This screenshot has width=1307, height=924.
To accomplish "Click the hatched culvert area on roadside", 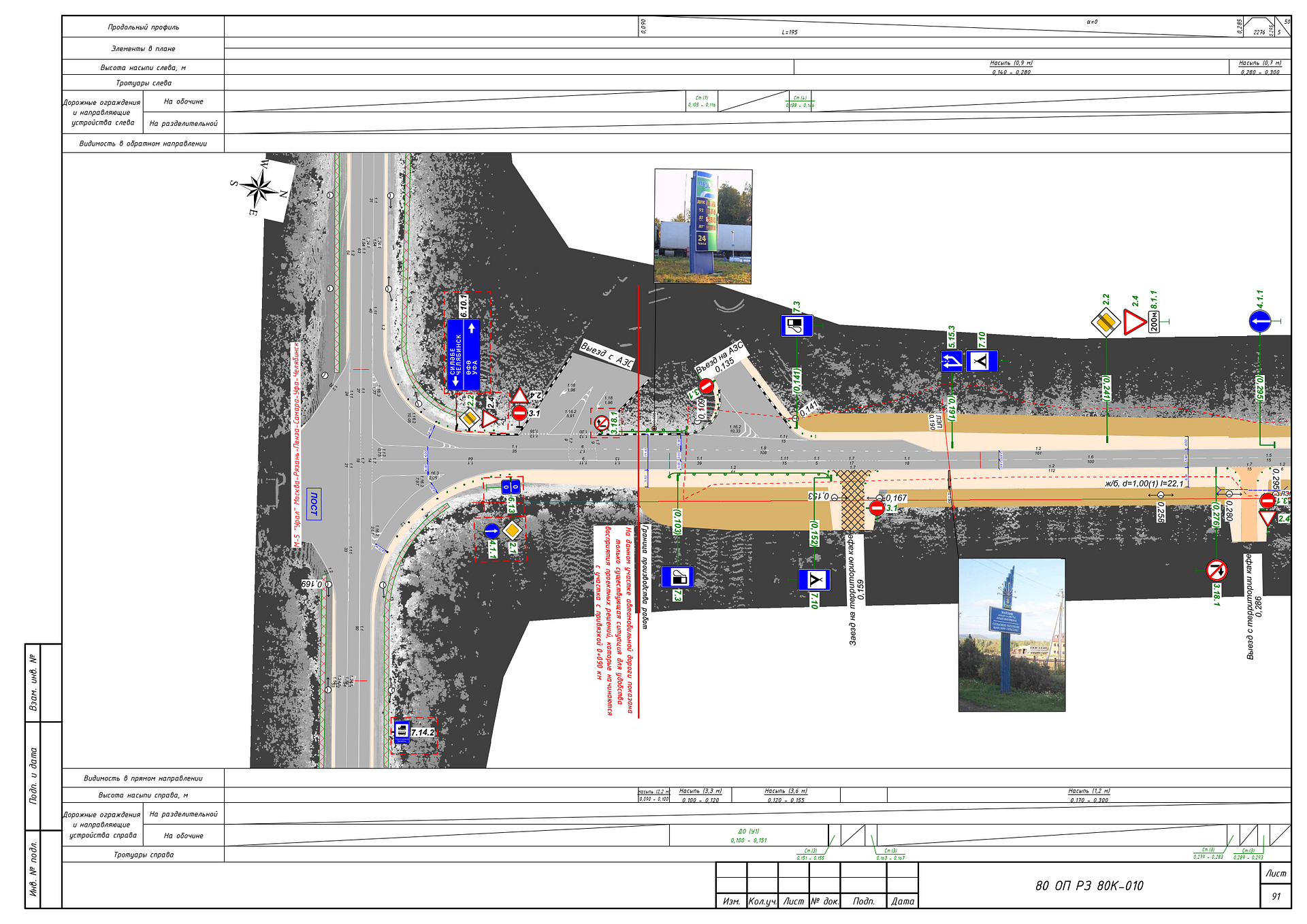I will tap(853, 499).
